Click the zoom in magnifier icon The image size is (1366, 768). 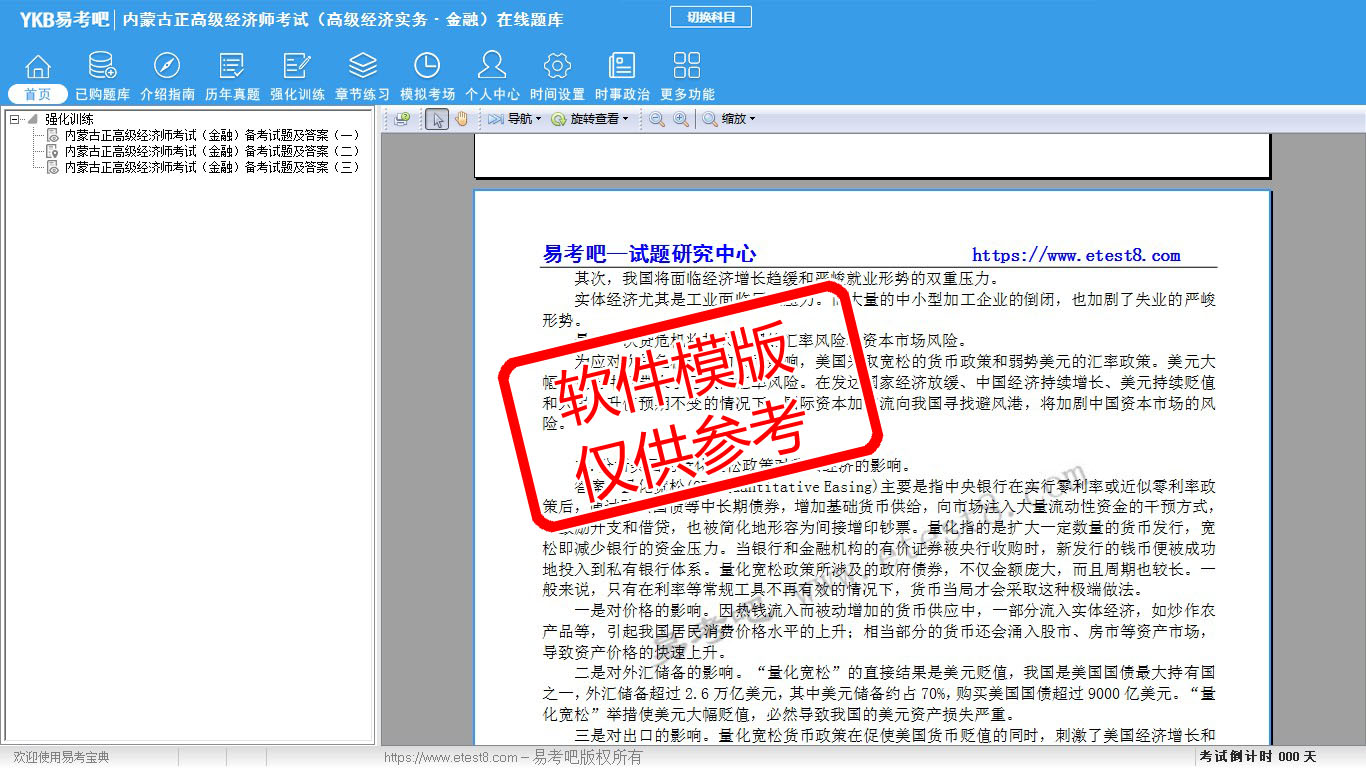tap(680, 119)
